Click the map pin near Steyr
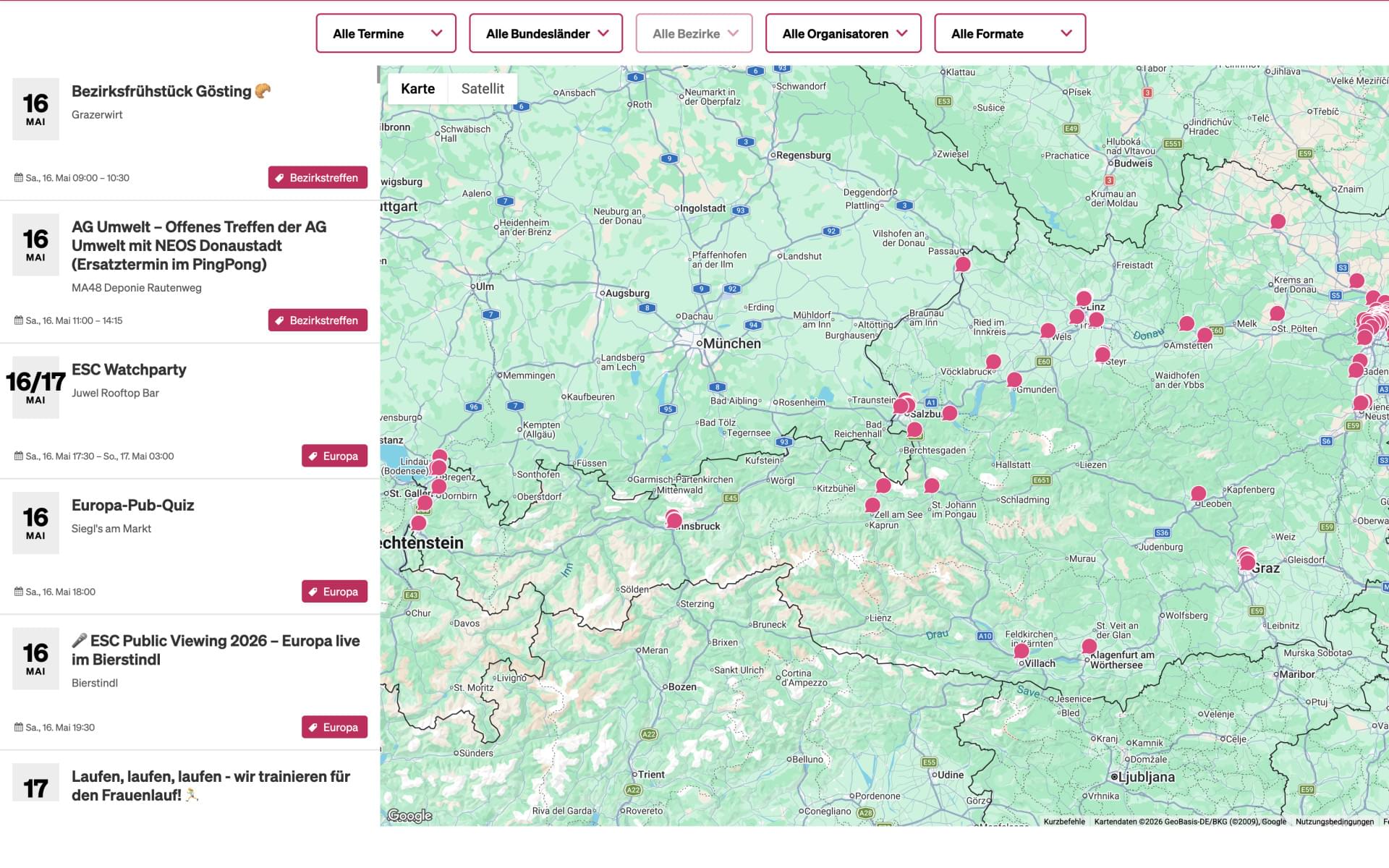 pyautogui.click(x=1103, y=354)
